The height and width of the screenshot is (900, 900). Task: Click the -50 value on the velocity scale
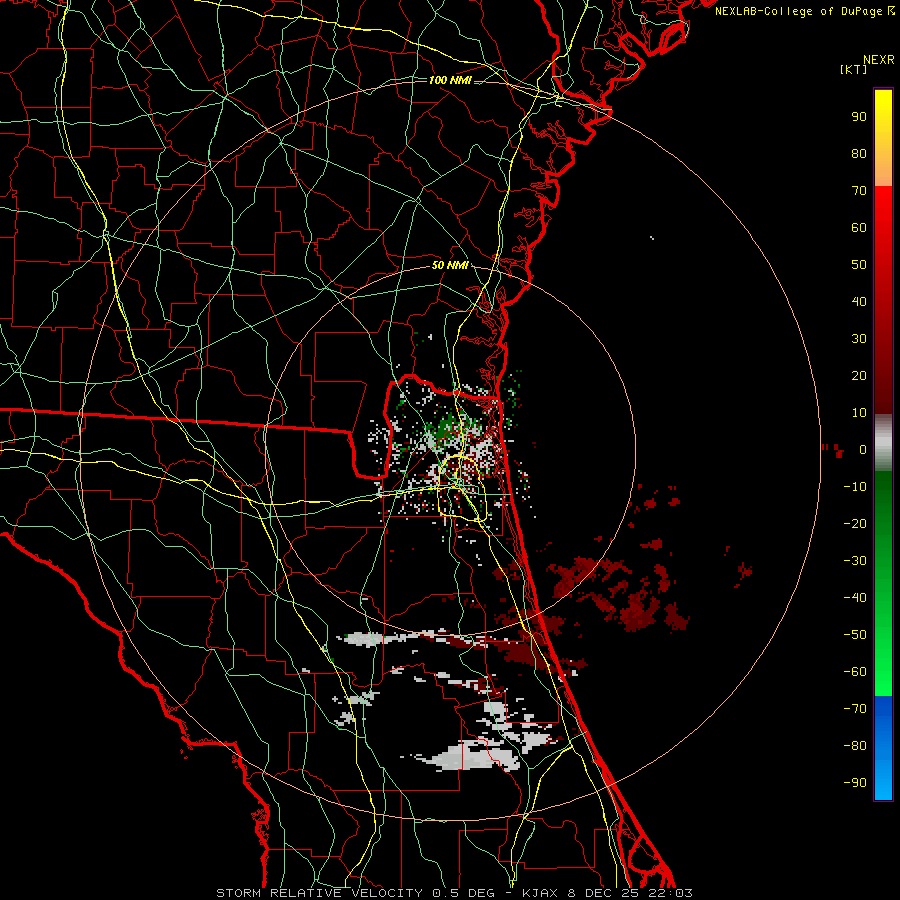tap(855, 635)
